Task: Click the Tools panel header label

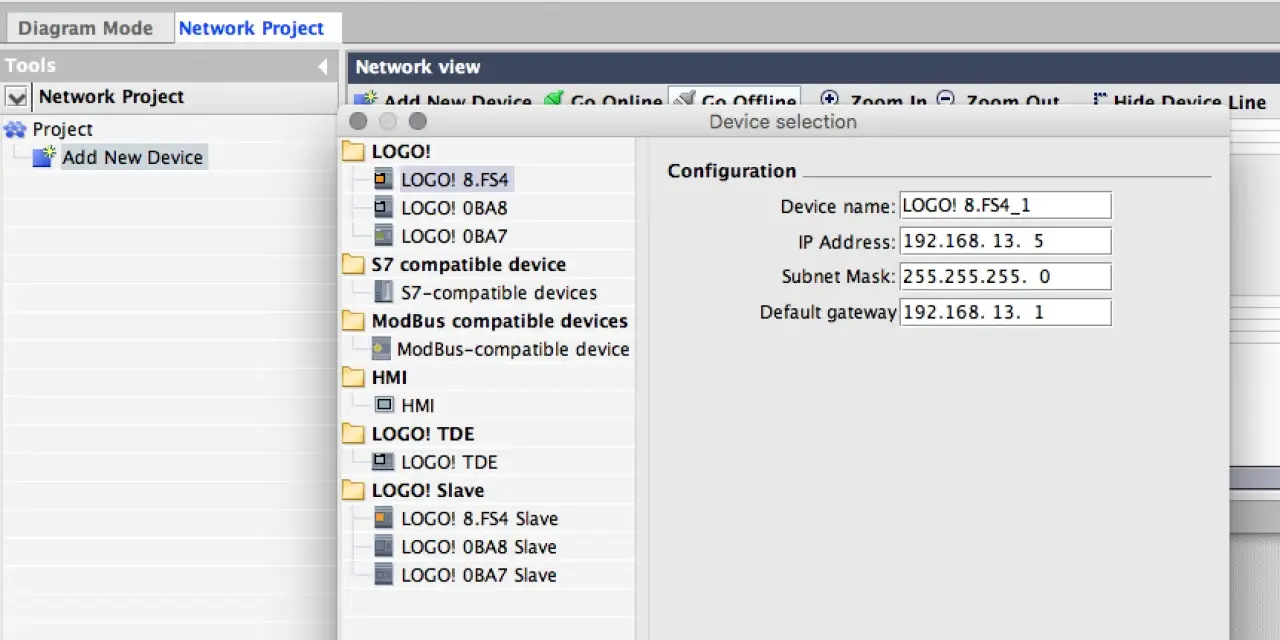Action: pos(30,66)
